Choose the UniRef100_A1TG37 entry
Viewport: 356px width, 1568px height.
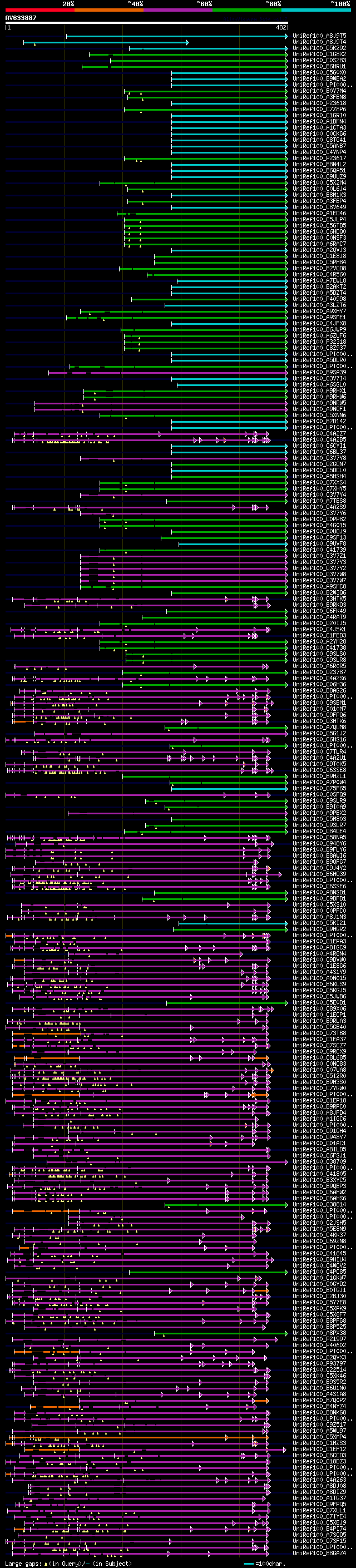click(x=319, y=1498)
